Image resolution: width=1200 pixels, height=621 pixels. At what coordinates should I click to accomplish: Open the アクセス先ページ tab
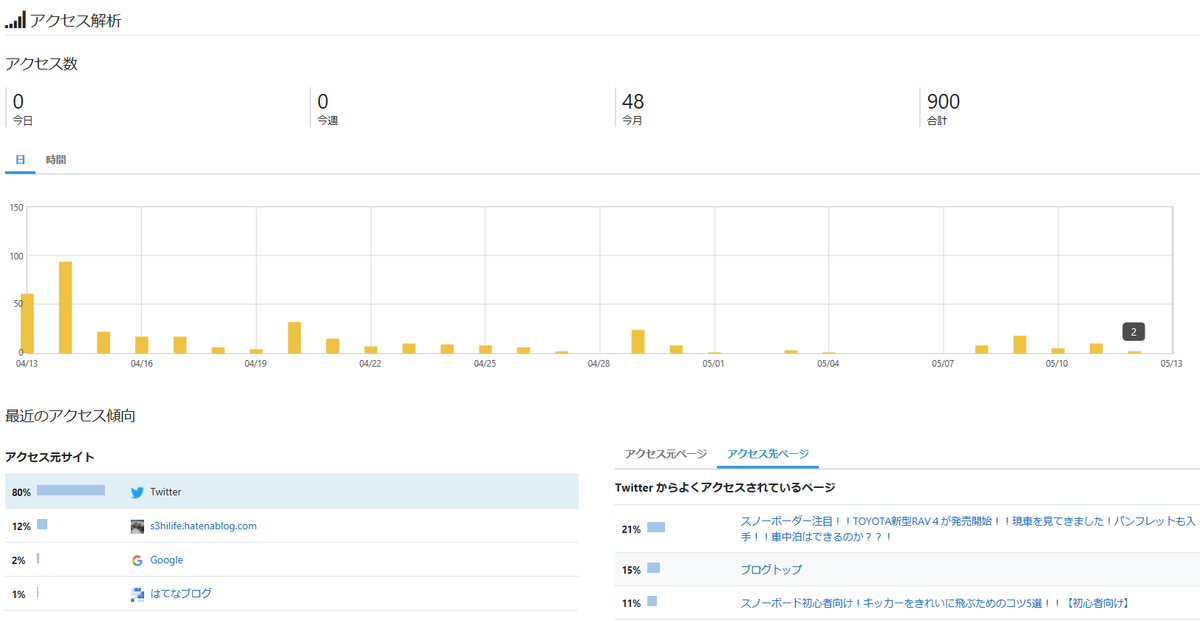[x=768, y=454]
